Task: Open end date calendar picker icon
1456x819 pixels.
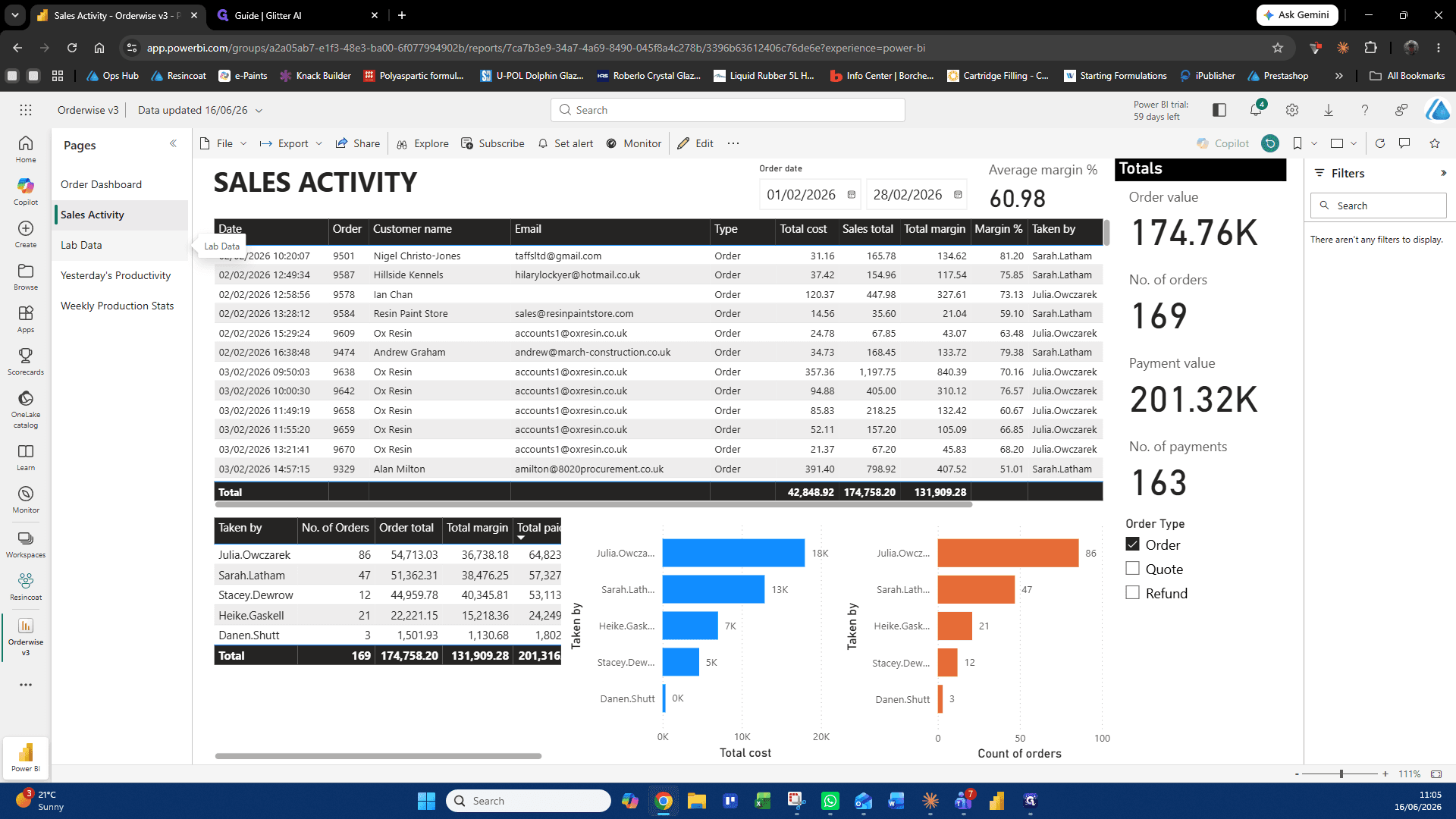Action: pos(958,195)
